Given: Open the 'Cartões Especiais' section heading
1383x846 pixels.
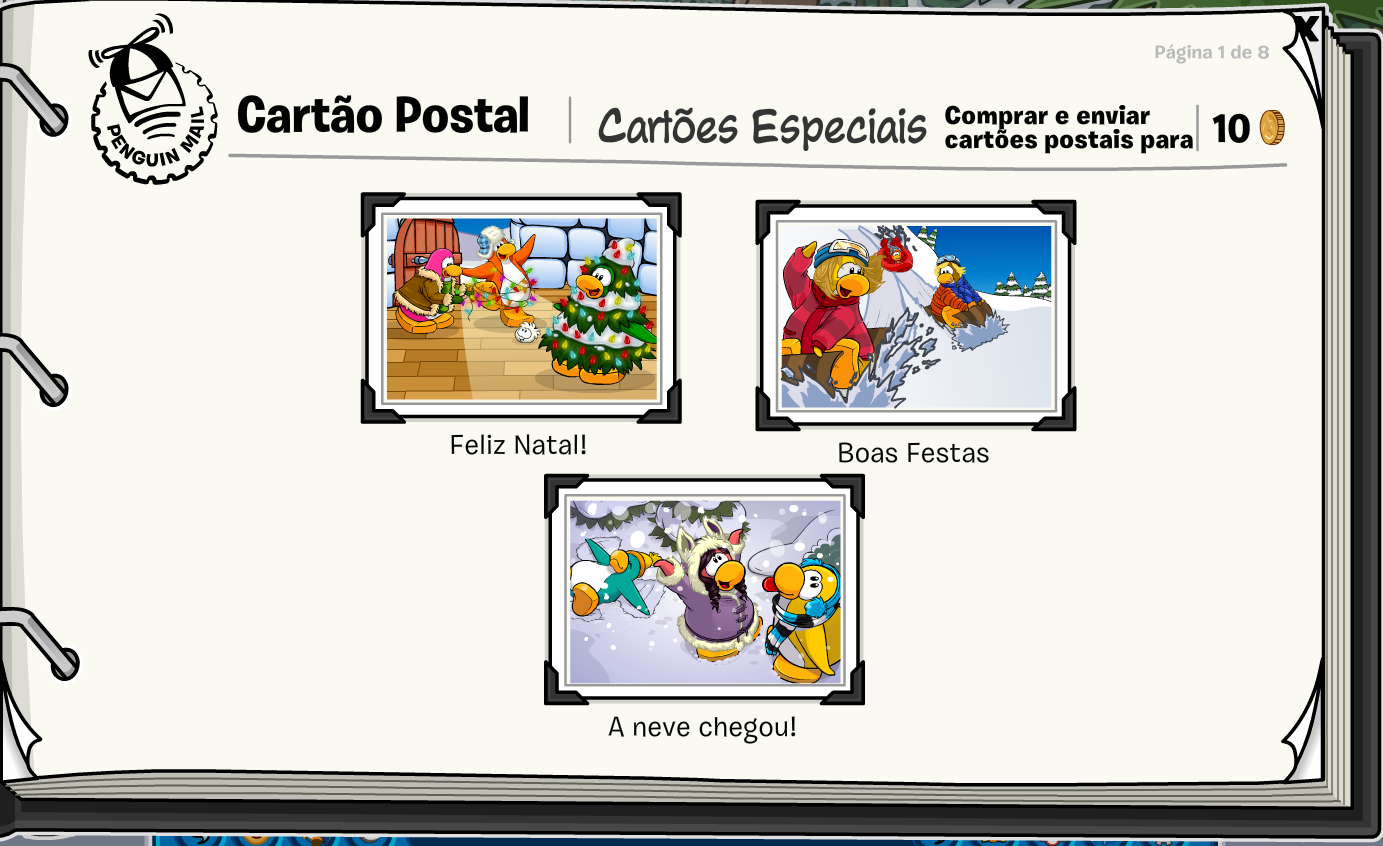Looking at the screenshot, I should click(762, 126).
